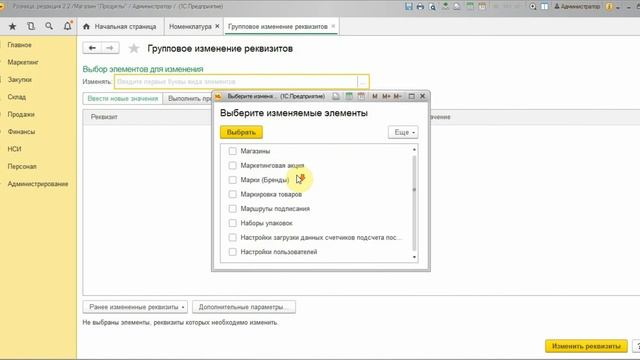Click the M- button in the dialog title bar
Screen dimensions: 640x360
[398, 96]
